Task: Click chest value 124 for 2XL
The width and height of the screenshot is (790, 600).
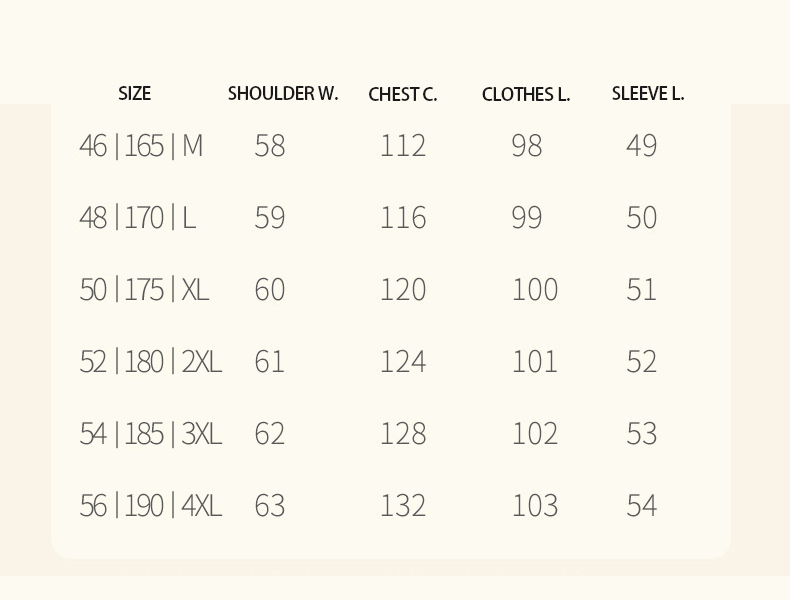Action: (403, 362)
